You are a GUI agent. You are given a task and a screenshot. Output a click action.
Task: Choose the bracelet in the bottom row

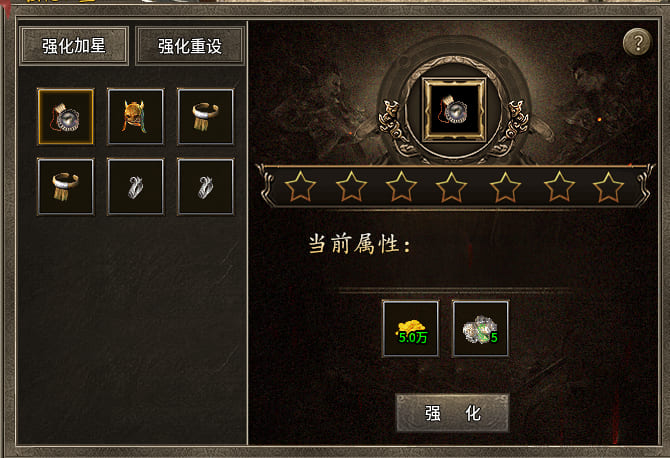66,187
